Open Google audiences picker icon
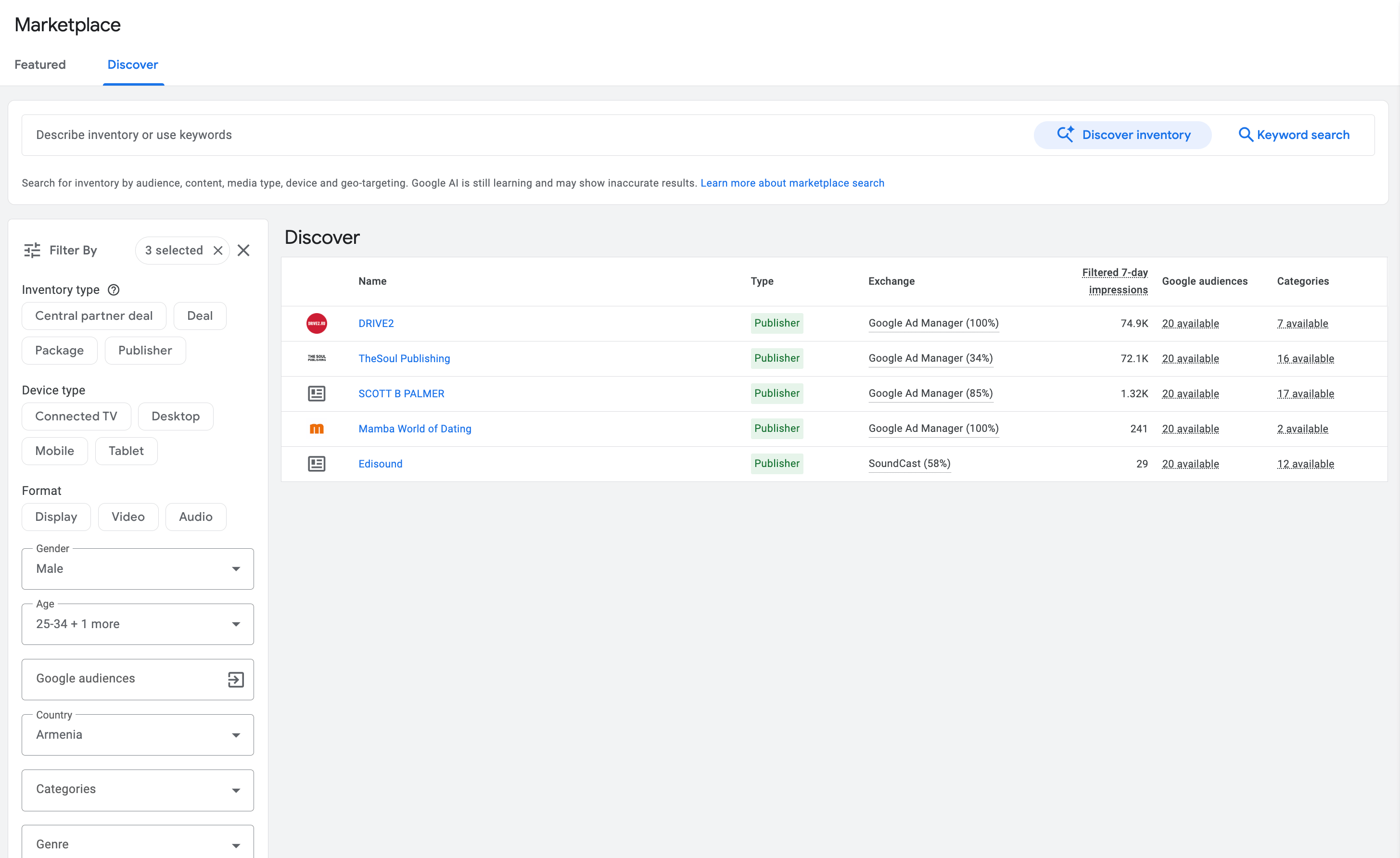Viewport: 1400px width, 858px height. 236,679
